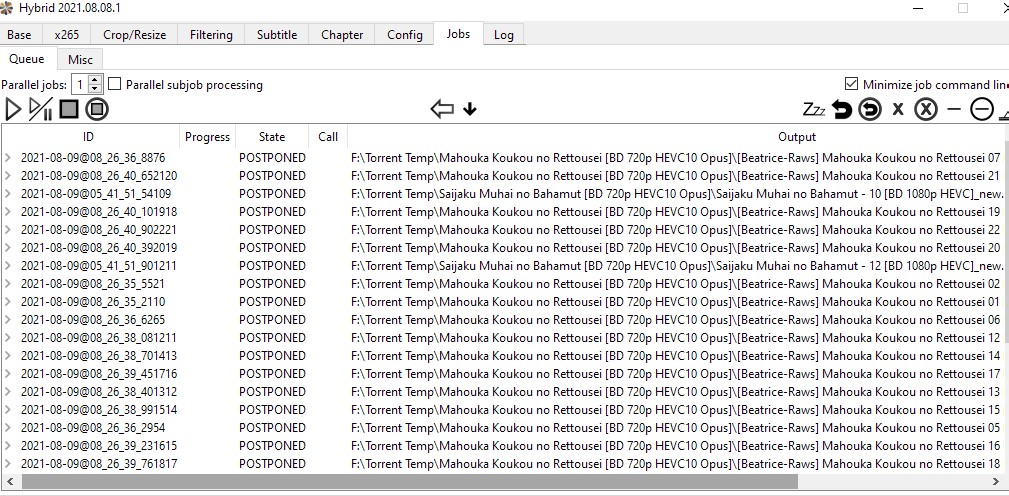Screen dimensions: 1009x496
Task: Click the circled stop-all jobs icon
Action: (97, 110)
